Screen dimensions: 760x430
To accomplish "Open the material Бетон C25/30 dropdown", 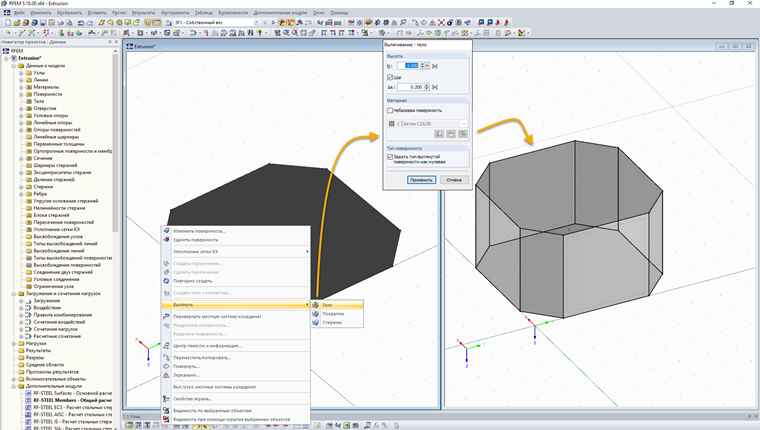I will click(464, 124).
